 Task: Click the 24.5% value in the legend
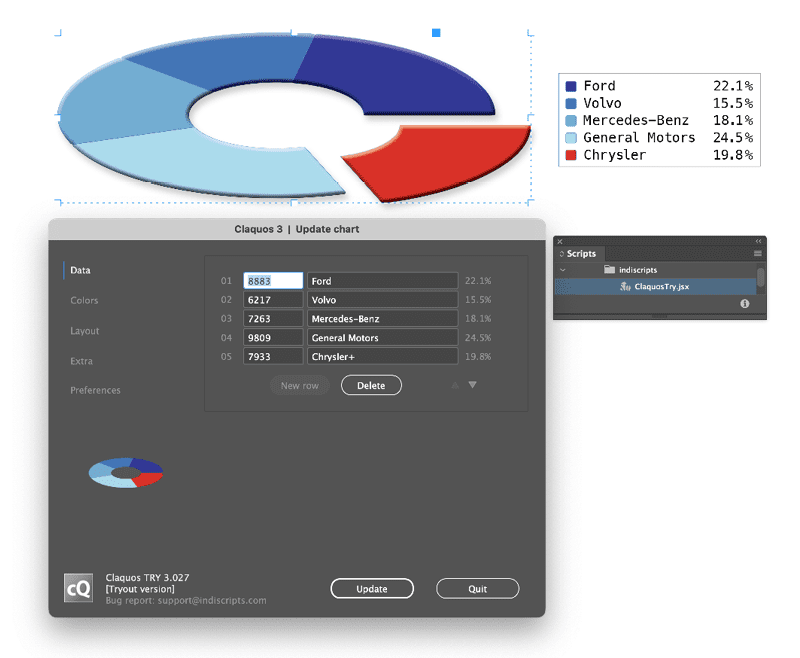point(733,138)
